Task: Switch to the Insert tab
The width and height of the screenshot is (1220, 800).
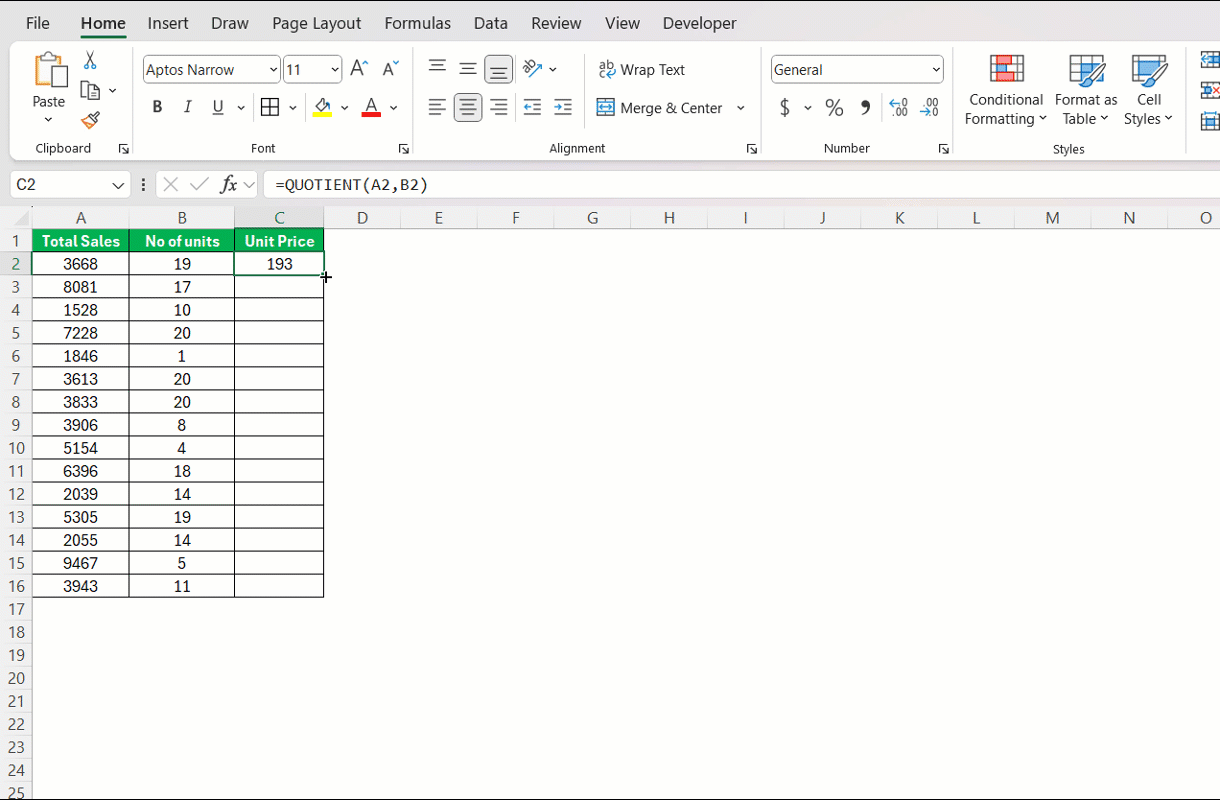Action: tap(168, 23)
